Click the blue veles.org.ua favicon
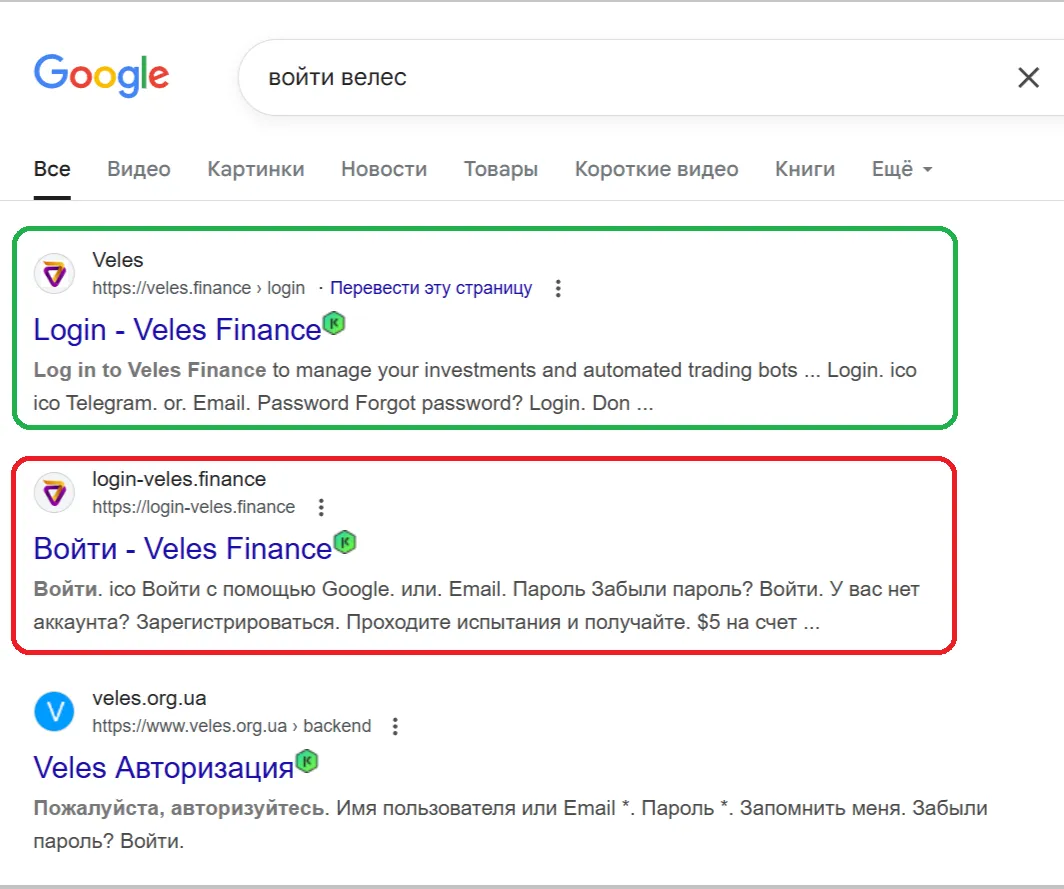This screenshot has width=1064, height=889. click(x=54, y=711)
